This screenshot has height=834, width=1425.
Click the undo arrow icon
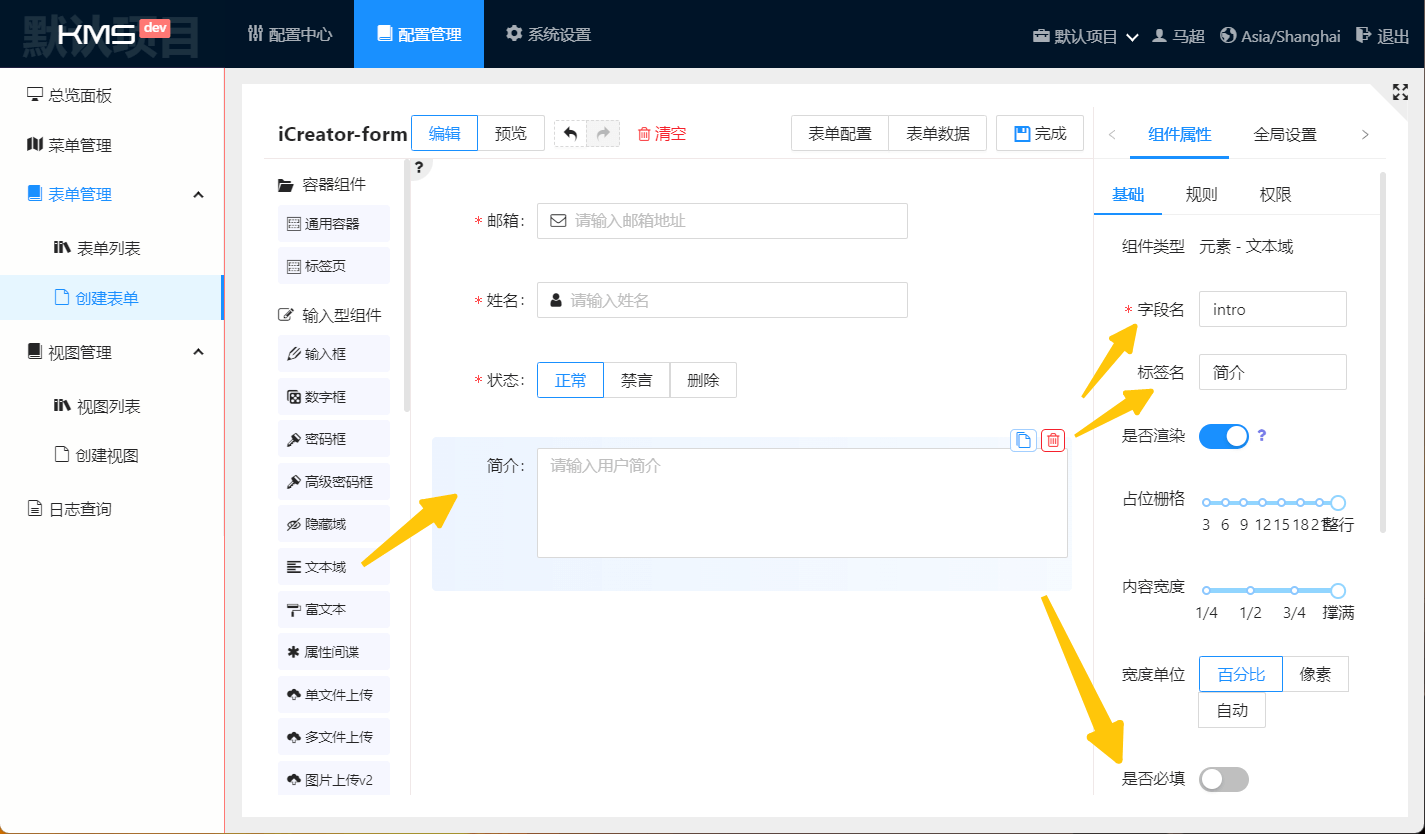(x=571, y=134)
